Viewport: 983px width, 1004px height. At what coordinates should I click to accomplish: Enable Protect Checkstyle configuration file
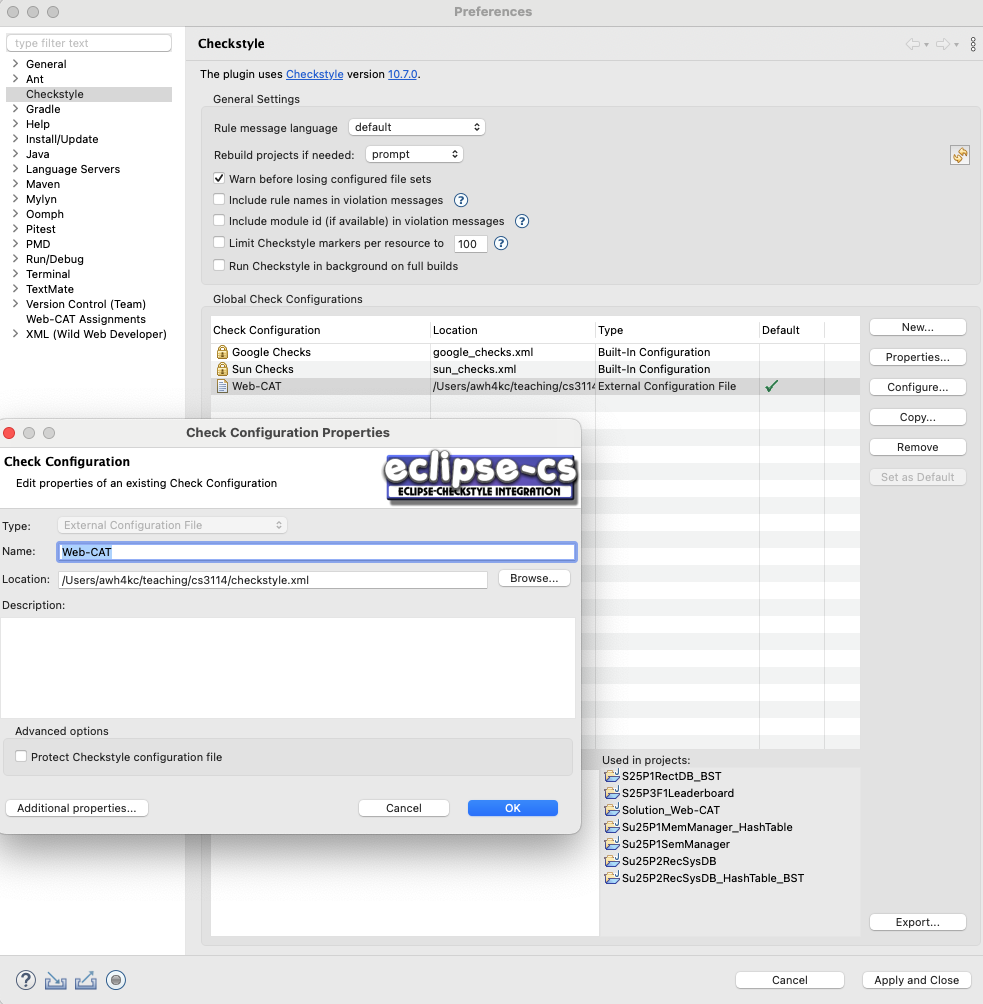[x=21, y=757]
